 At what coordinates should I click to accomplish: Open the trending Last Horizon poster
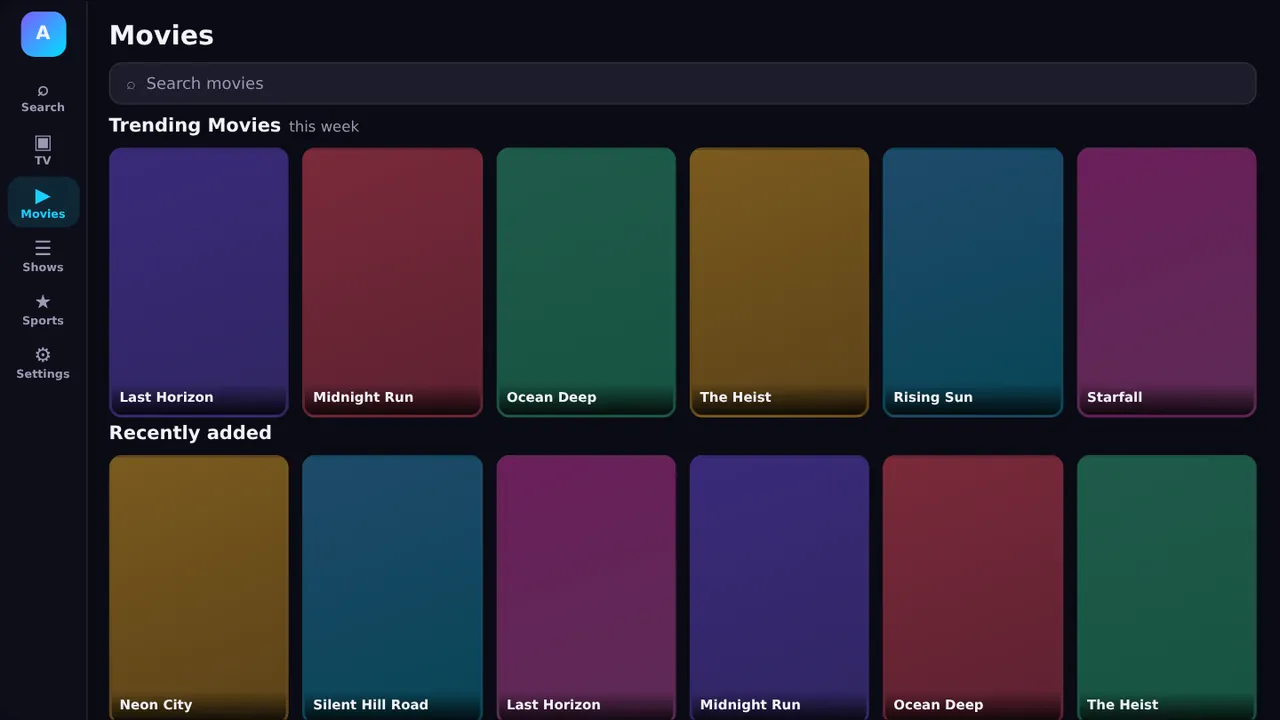click(199, 282)
